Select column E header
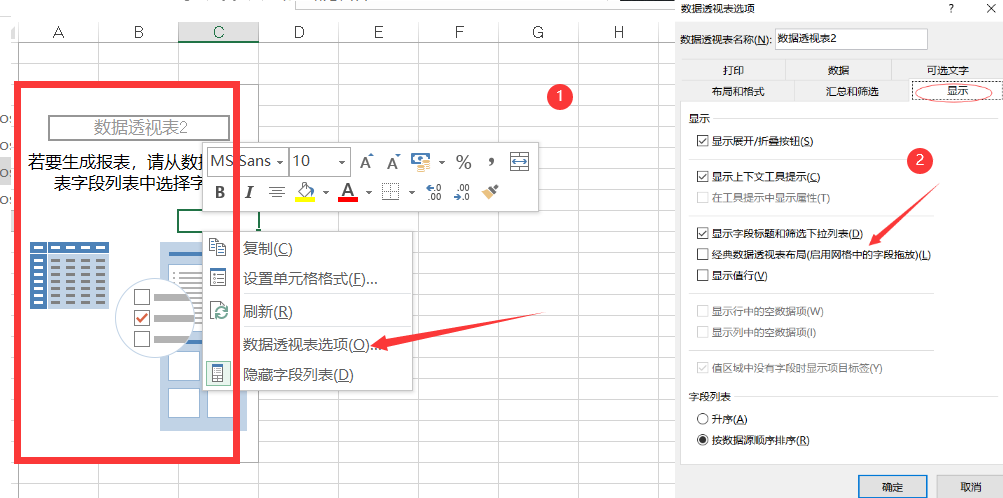 click(x=378, y=32)
